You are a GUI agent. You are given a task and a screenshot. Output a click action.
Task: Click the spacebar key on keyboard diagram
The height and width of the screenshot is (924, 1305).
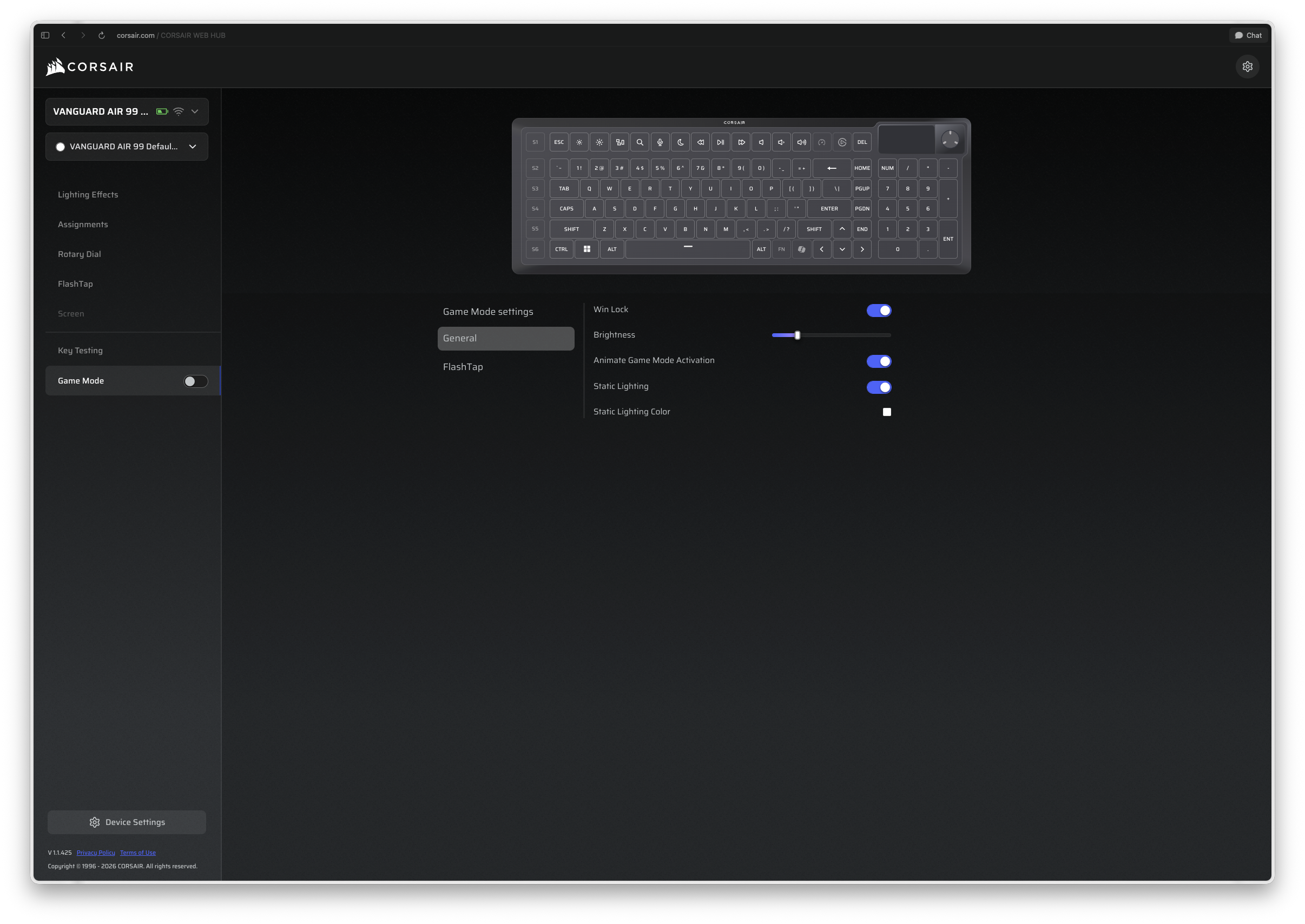point(688,249)
